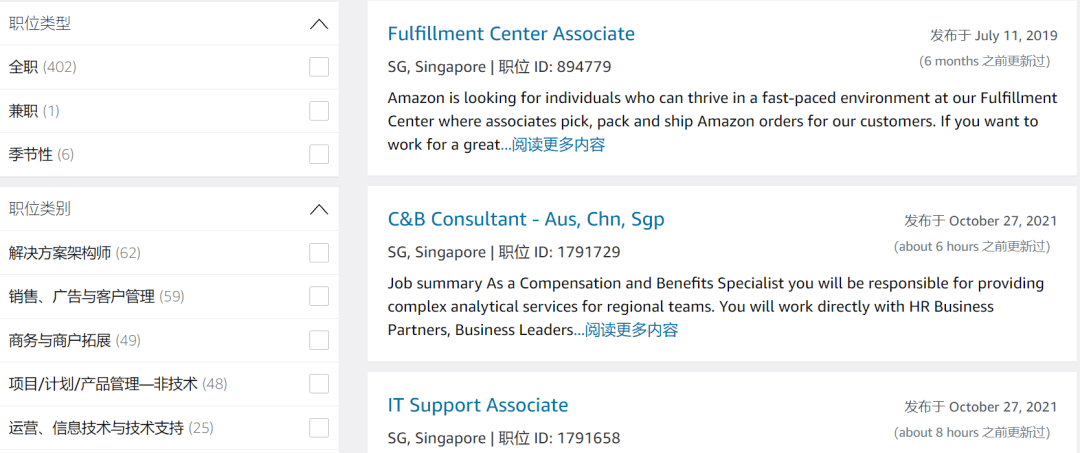This screenshot has width=1080, height=453.
Task: Open C&B Consultant - Aus, Chn, Sgp posting
Action: point(526,219)
